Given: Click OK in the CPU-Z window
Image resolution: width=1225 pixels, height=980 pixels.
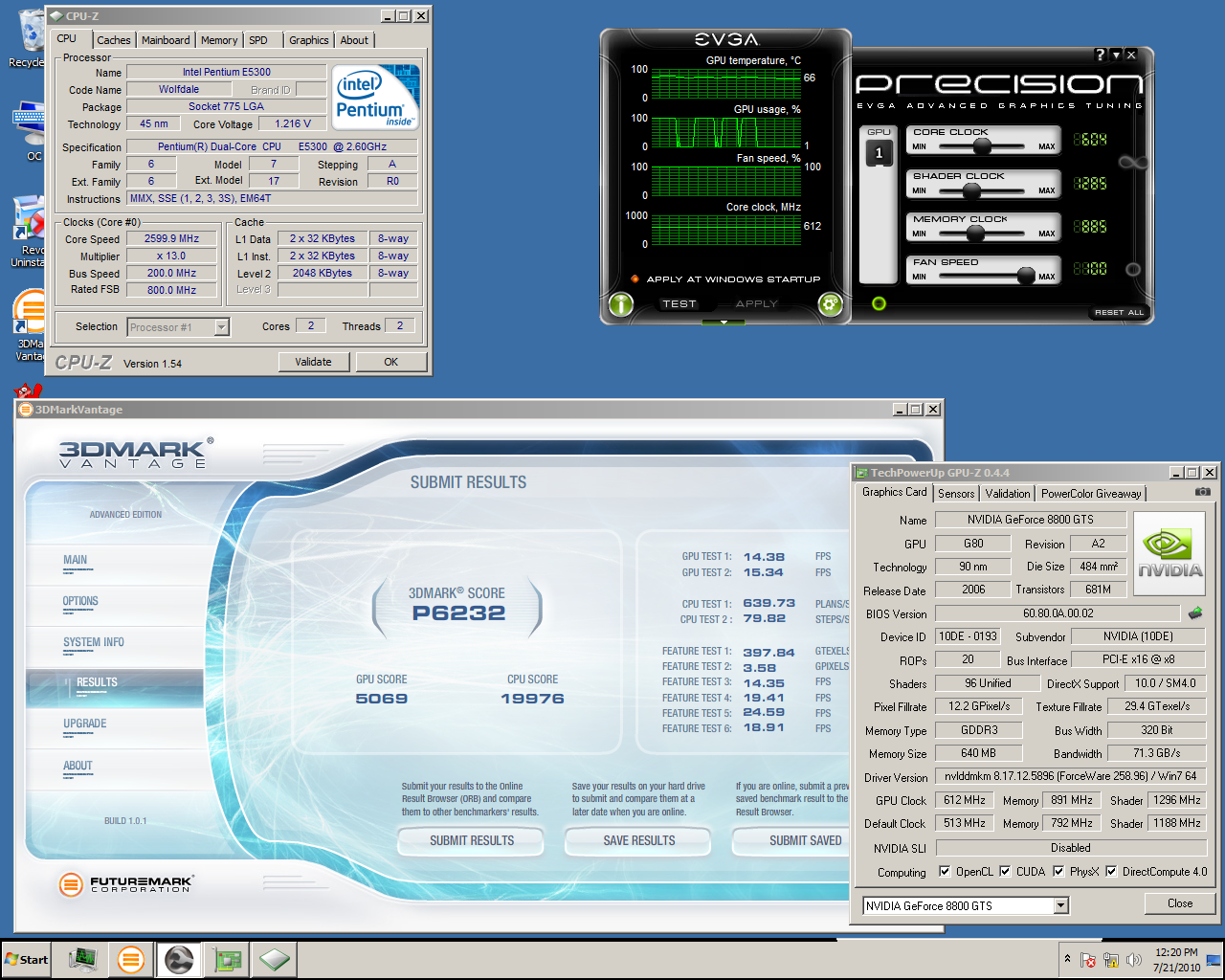Looking at the screenshot, I should pyautogui.click(x=391, y=362).
